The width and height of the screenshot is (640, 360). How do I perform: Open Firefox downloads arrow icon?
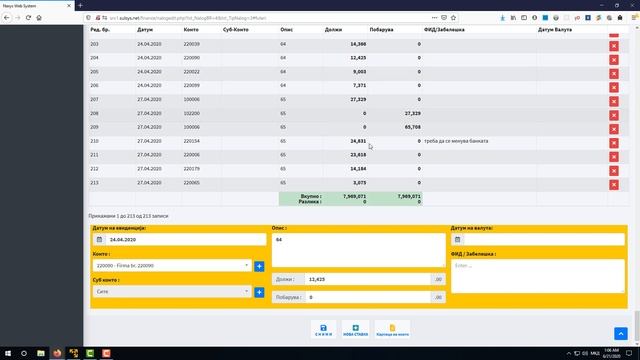pyautogui.click(x=502, y=18)
